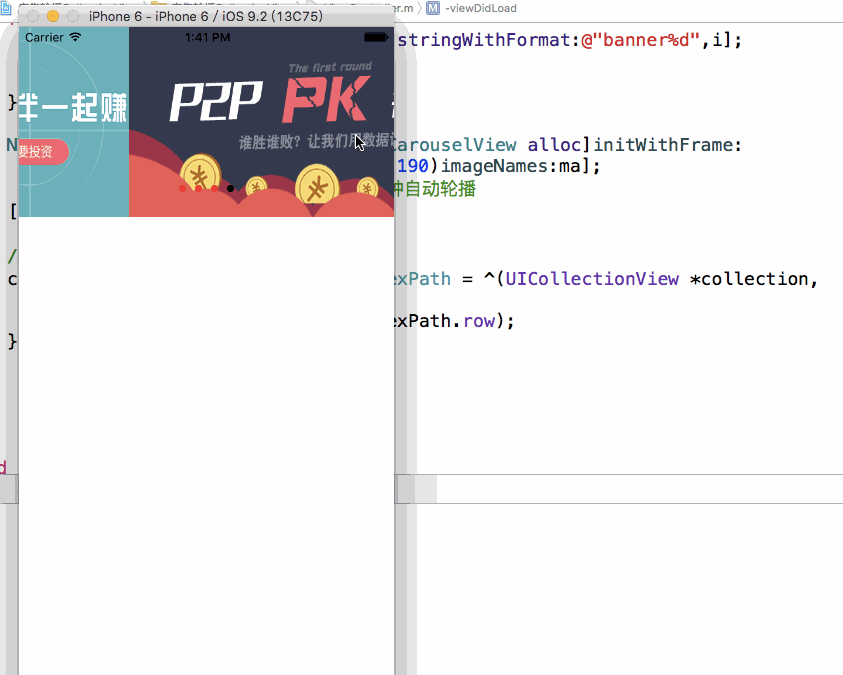Click the alloc keyword in the code
843x675 pixels.
(554, 145)
